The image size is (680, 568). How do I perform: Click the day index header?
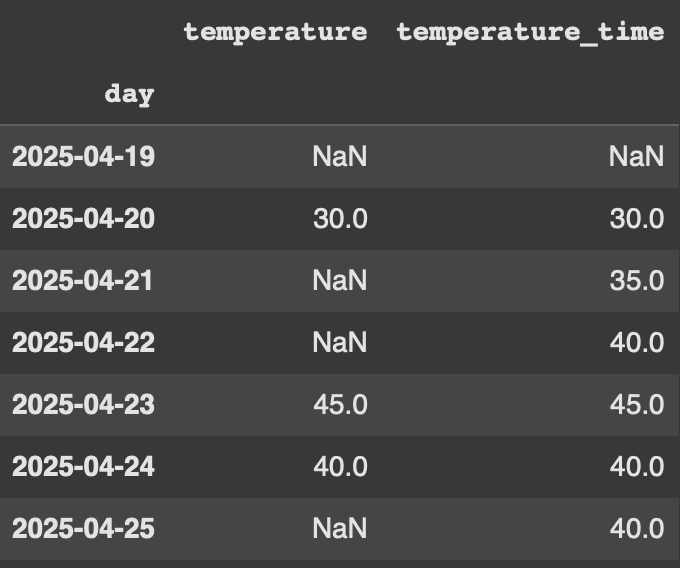point(129,94)
